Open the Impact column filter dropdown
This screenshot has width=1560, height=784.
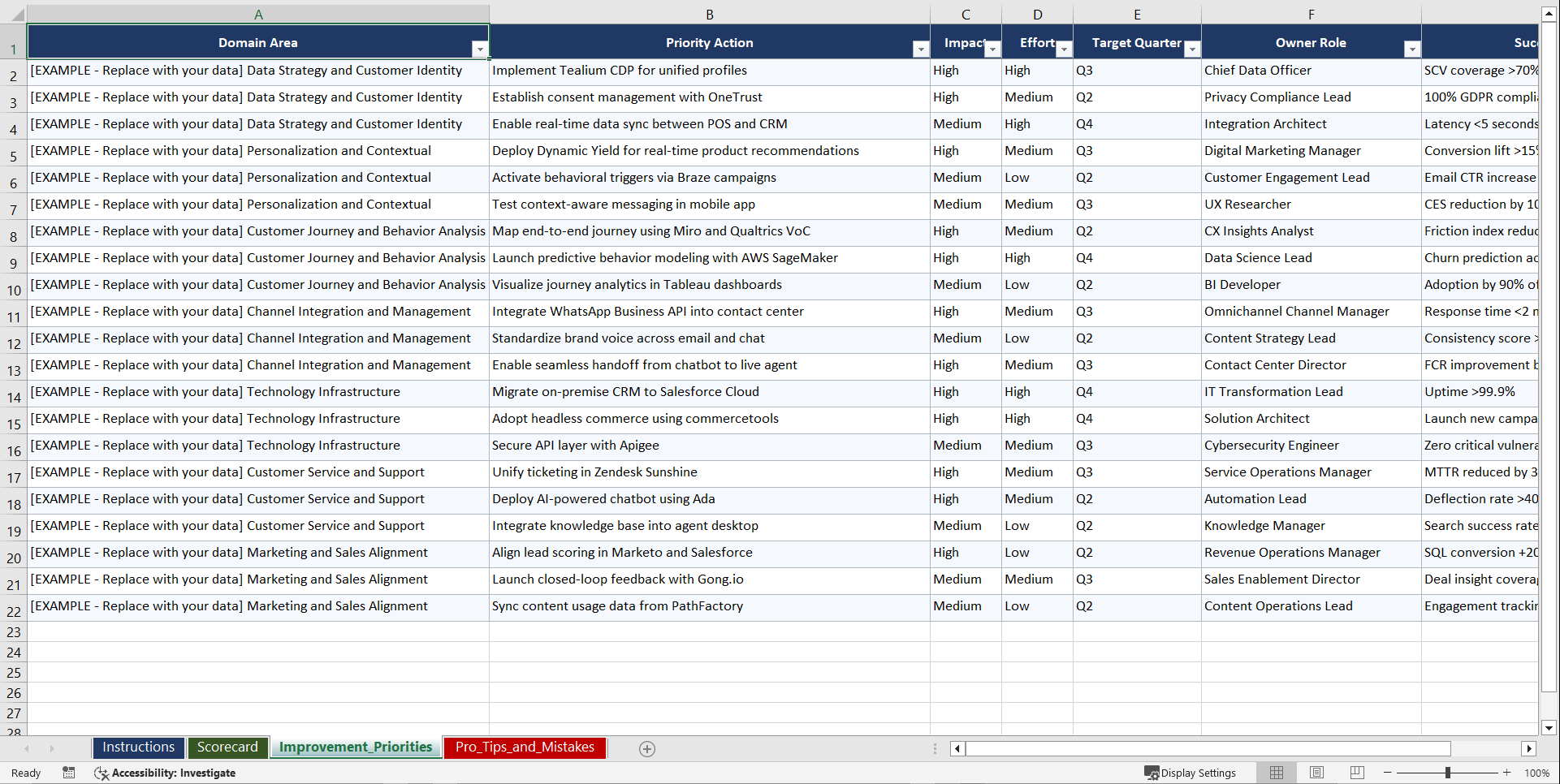tap(992, 50)
